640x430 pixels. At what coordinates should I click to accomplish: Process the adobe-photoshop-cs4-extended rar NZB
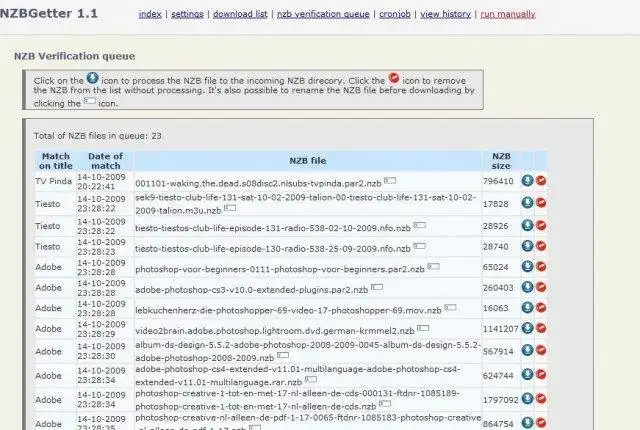click(527, 374)
